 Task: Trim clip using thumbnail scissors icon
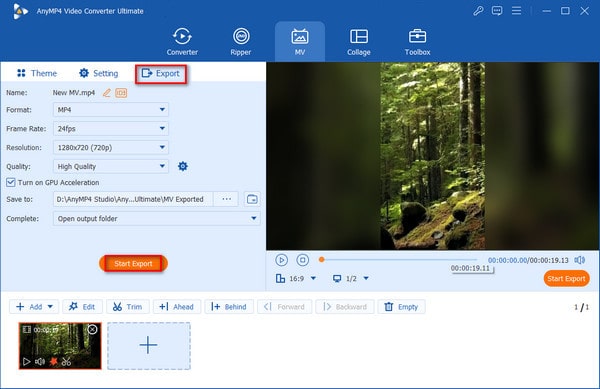66,361
